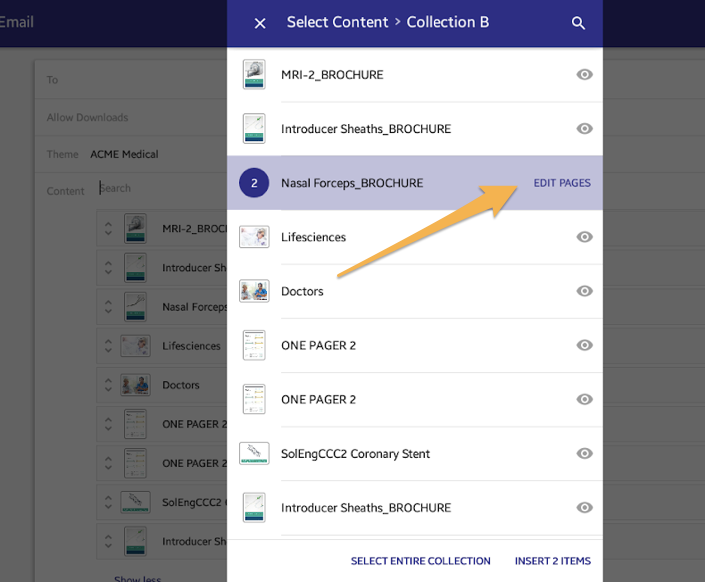The height and width of the screenshot is (582, 705).
Task: Reorder Nasal Forceps row using sort arrows
Action: 108,307
